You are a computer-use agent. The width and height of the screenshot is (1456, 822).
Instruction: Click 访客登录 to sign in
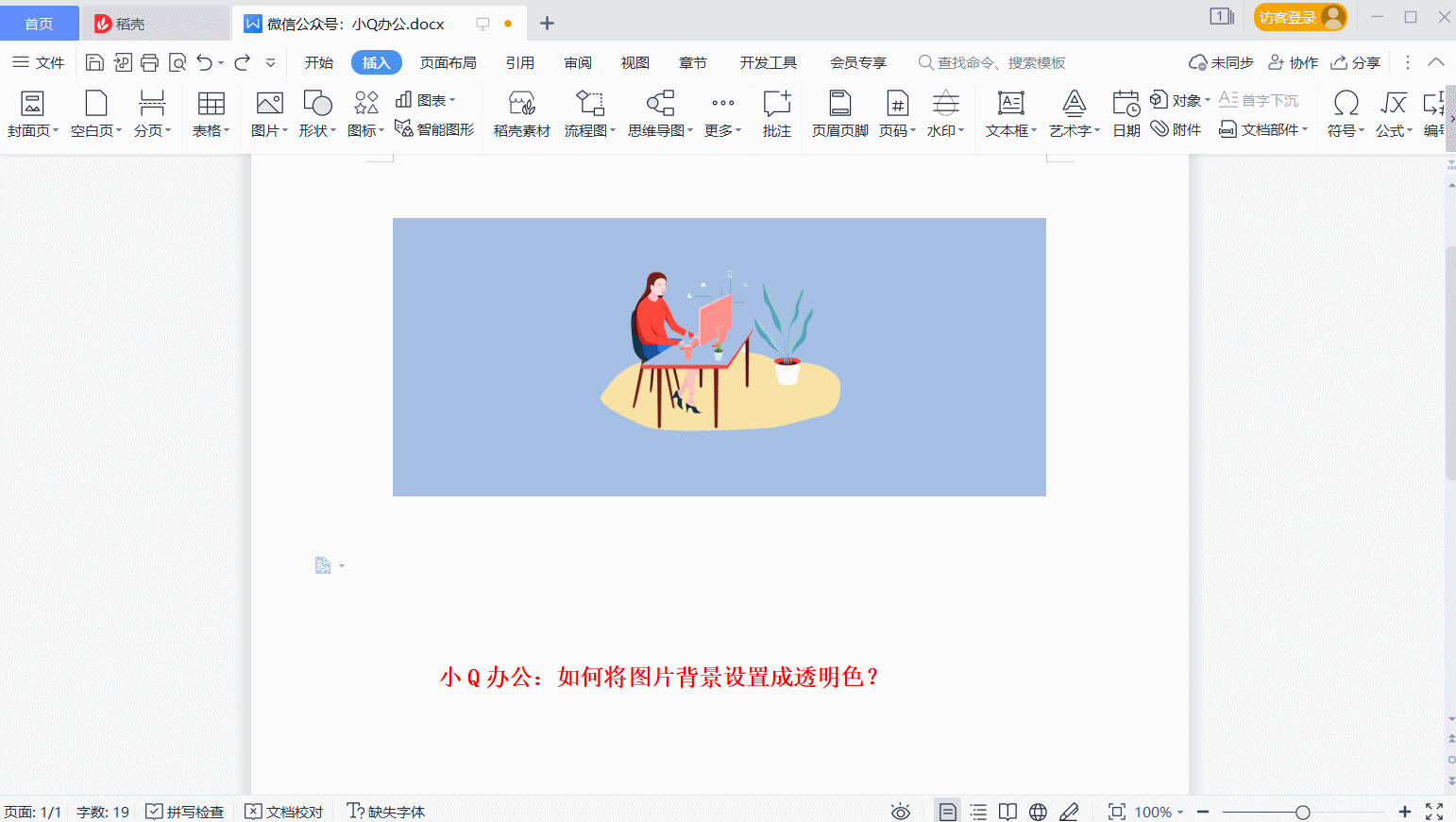(x=1290, y=16)
